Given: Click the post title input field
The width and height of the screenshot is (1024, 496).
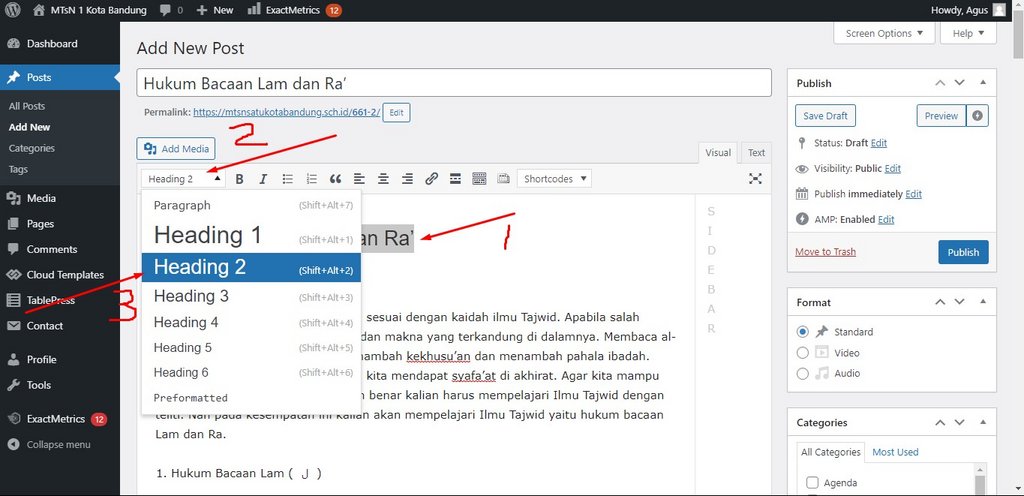Looking at the screenshot, I should 454,84.
